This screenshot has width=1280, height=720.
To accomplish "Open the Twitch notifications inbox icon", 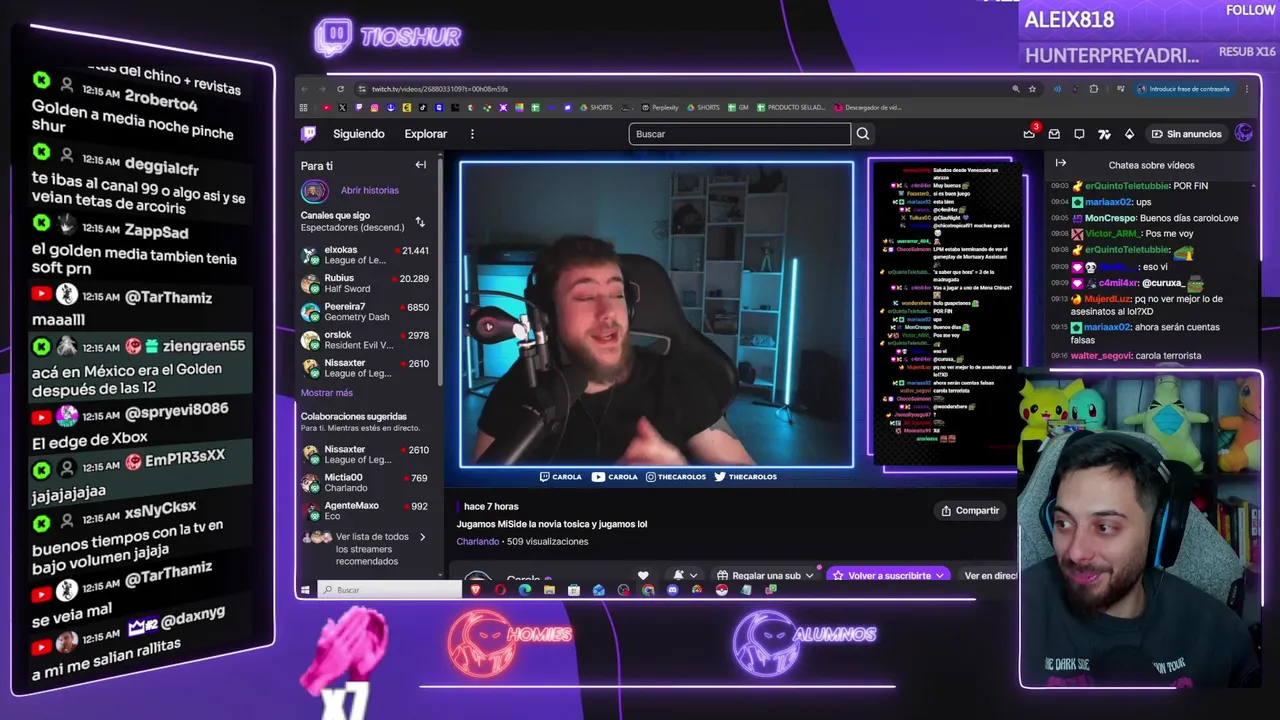I will 1054,134.
